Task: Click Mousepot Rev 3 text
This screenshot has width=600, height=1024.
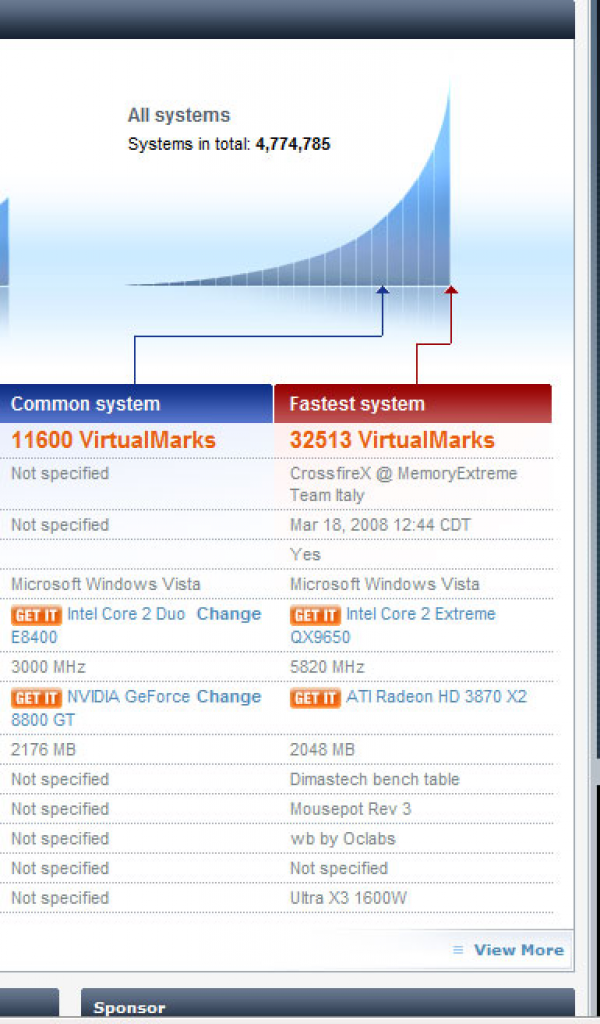Action: [351, 809]
